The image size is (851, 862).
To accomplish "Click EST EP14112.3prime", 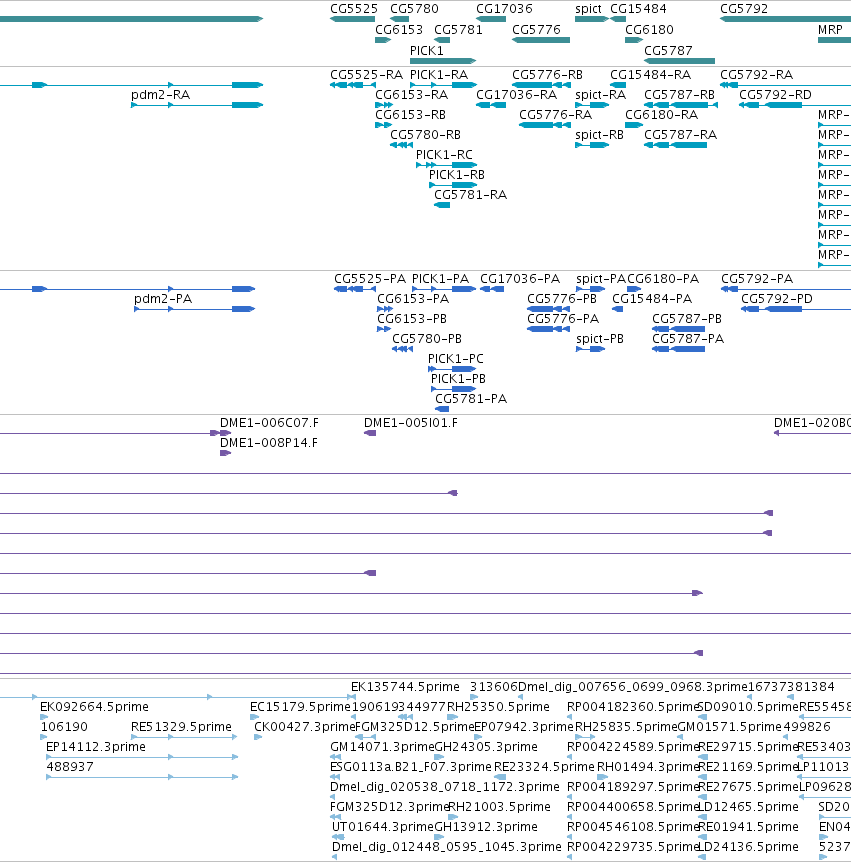I will [96, 747].
